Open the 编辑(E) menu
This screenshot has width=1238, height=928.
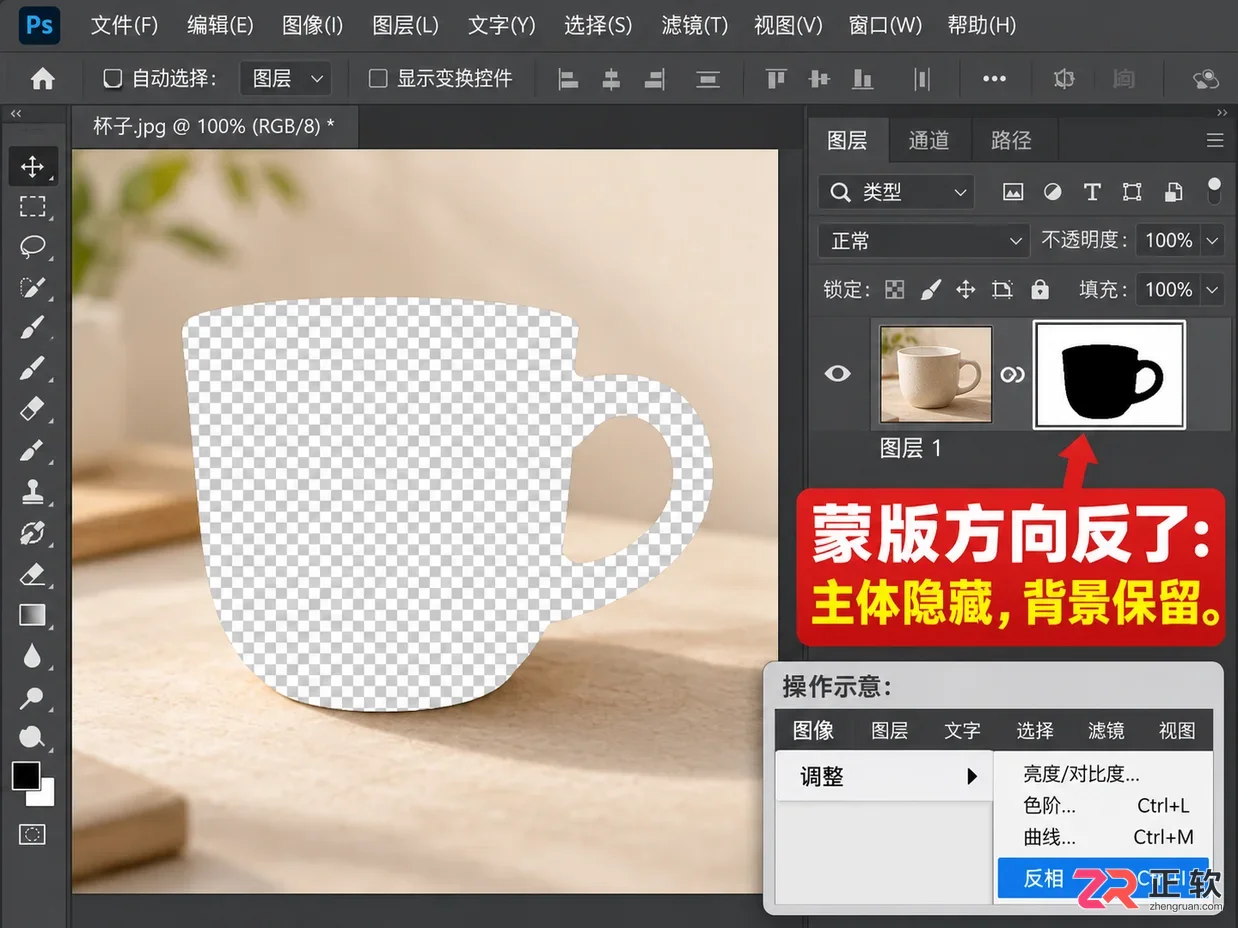point(220,25)
